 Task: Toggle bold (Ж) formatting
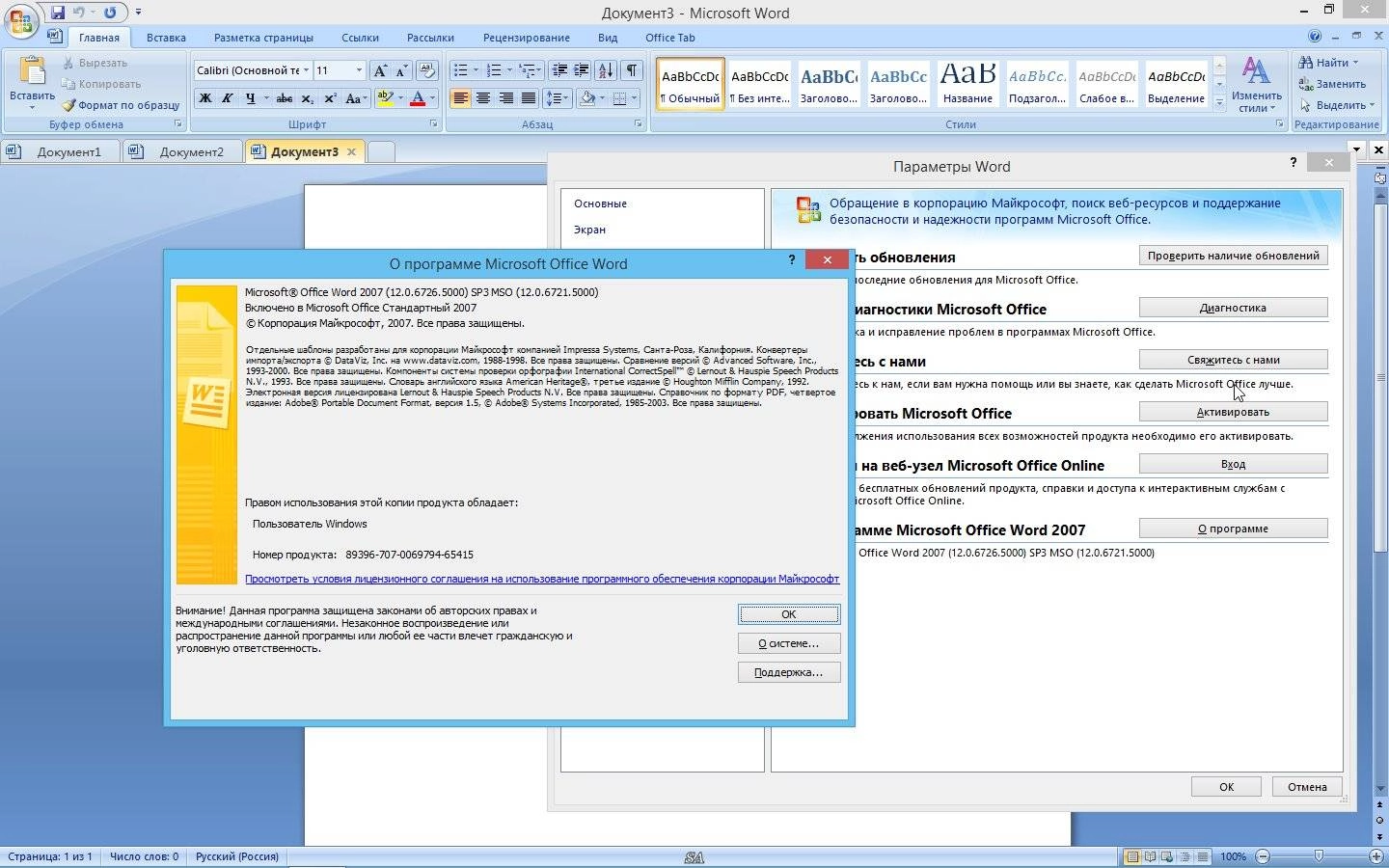(x=204, y=98)
